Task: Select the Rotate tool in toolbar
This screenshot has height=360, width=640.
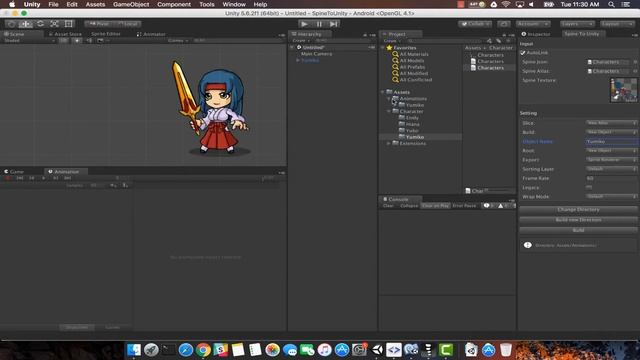Action: [x=40, y=24]
